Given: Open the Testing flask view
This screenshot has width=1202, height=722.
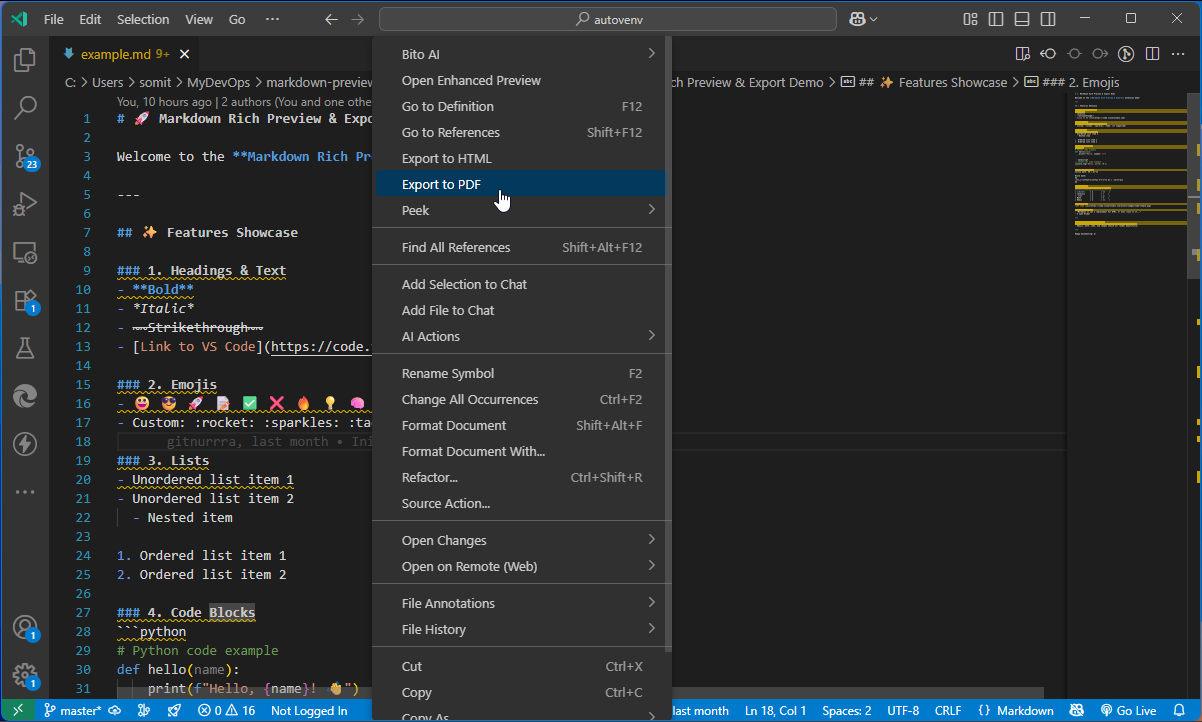Looking at the screenshot, I should (x=25, y=348).
